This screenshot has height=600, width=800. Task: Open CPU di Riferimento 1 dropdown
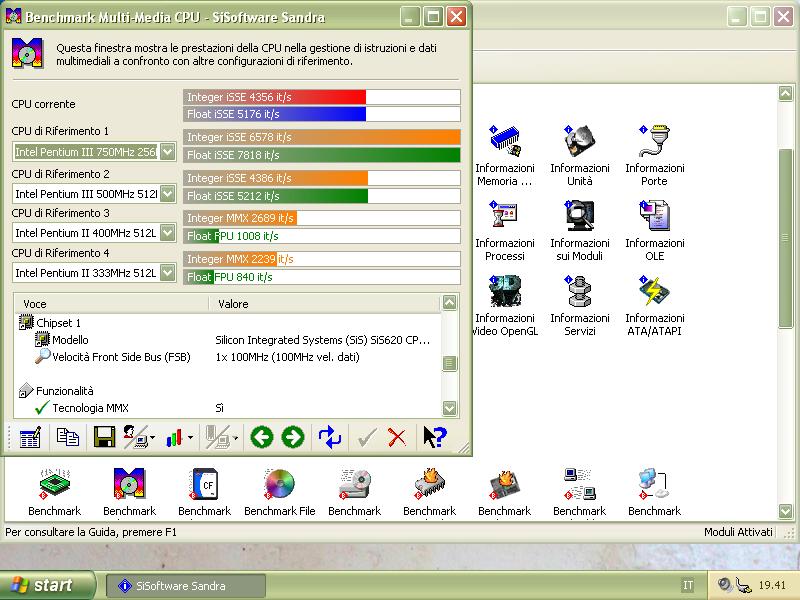pyautogui.click(x=167, y=152)
